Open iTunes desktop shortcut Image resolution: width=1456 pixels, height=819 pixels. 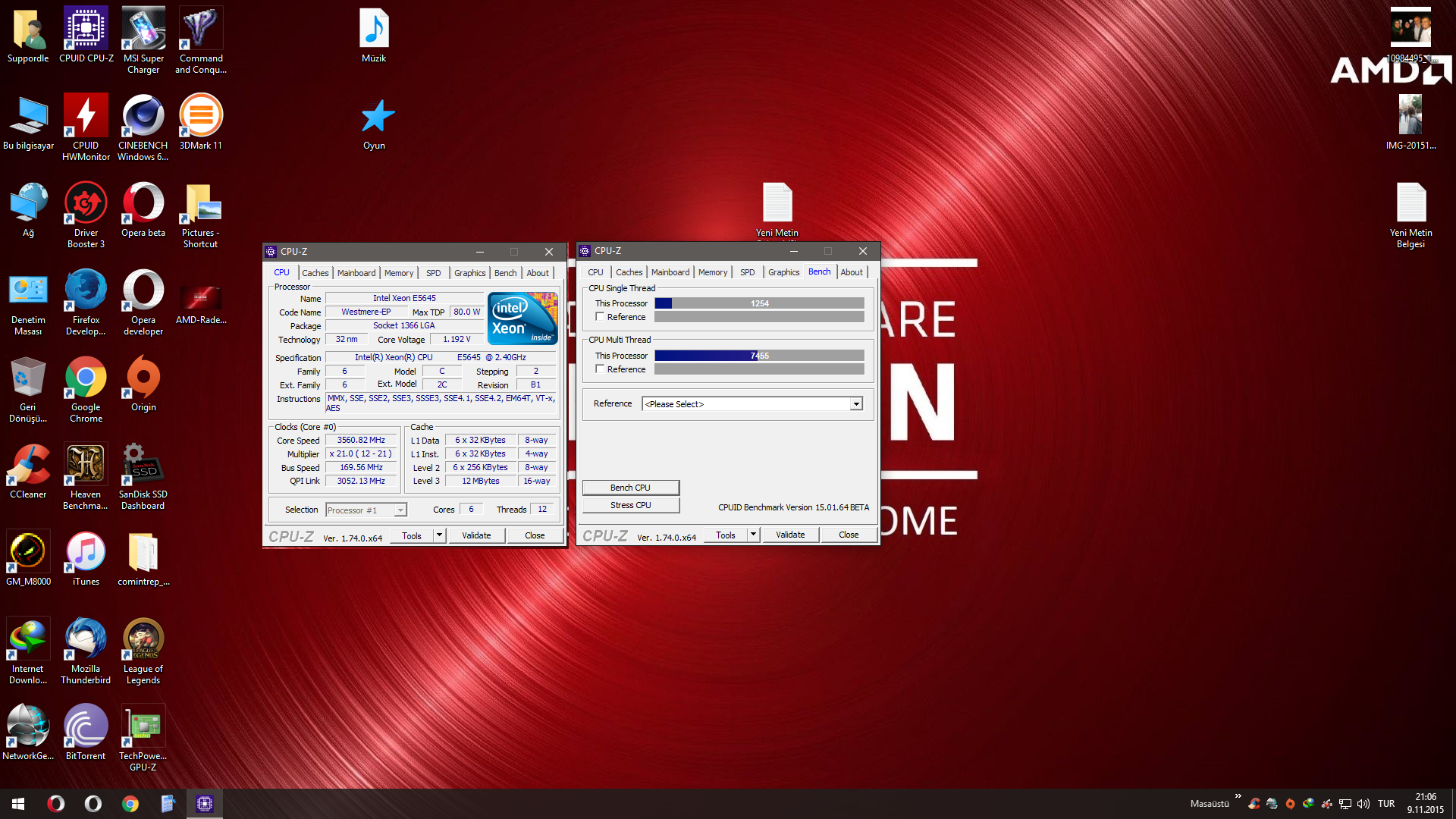point(86,558)
